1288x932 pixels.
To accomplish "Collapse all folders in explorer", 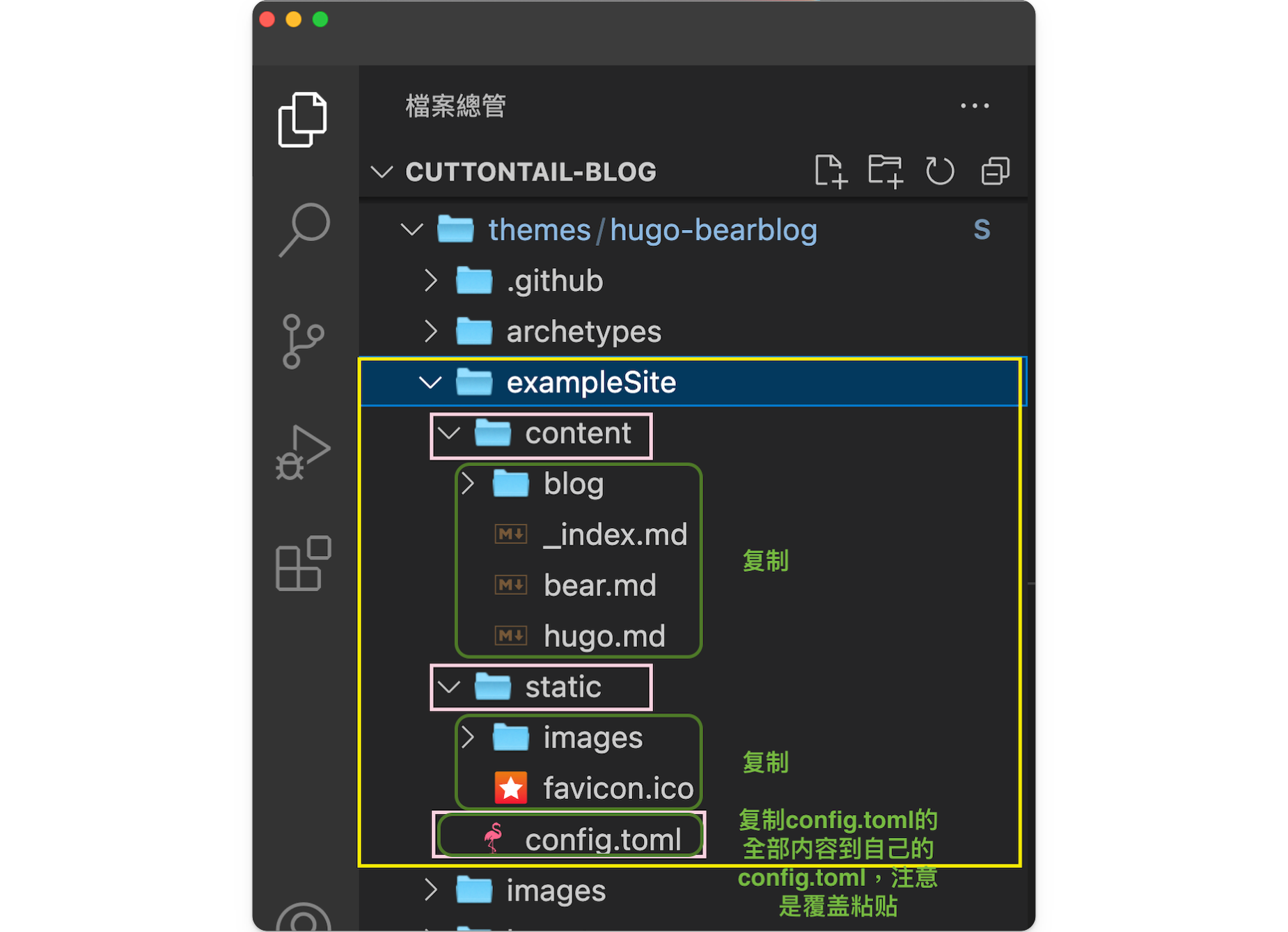I will 995,171.
